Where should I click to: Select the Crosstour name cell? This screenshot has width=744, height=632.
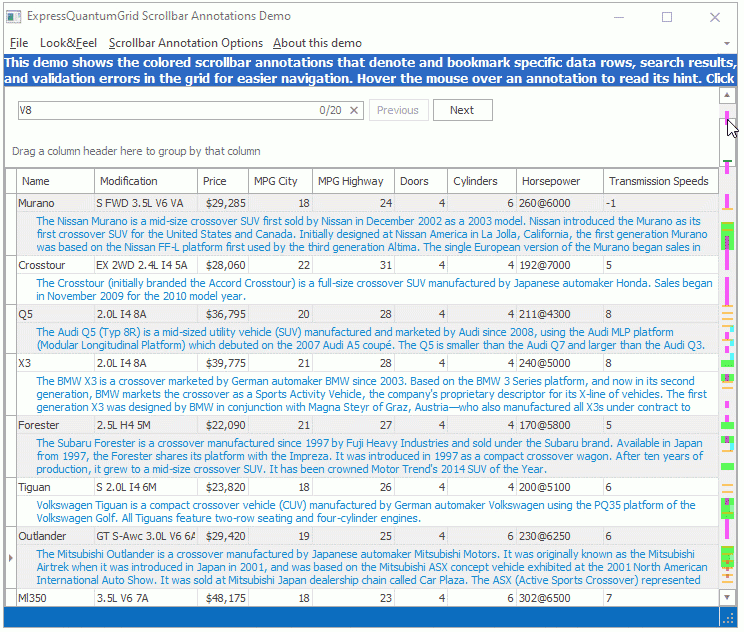56,265
